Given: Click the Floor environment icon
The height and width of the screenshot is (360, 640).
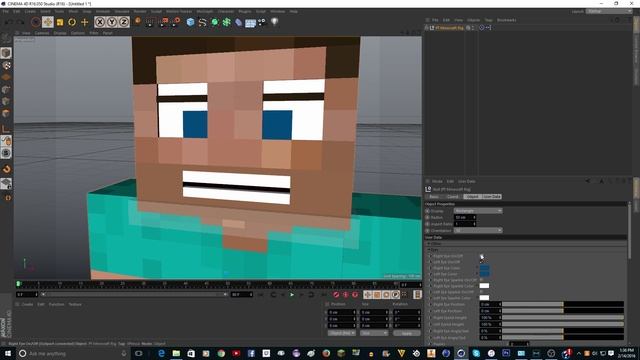Looking at the screenshot, I should 250,22.
